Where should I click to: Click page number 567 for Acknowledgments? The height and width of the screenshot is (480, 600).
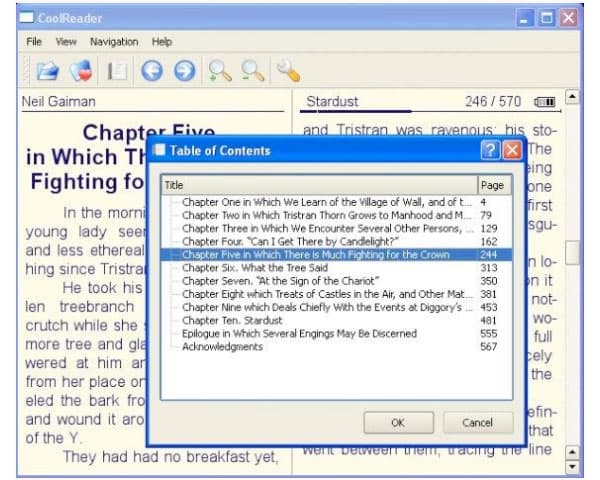click(489, 347)
